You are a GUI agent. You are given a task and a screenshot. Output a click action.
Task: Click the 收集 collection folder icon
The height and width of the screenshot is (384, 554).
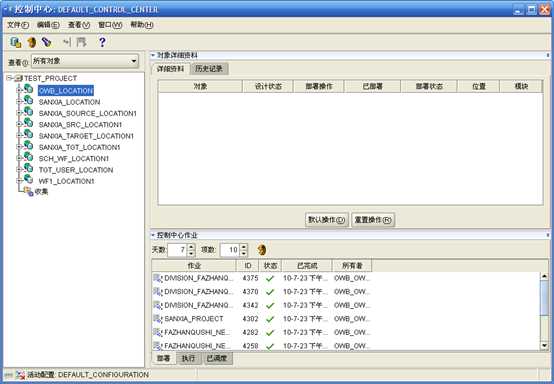point(28,191)
